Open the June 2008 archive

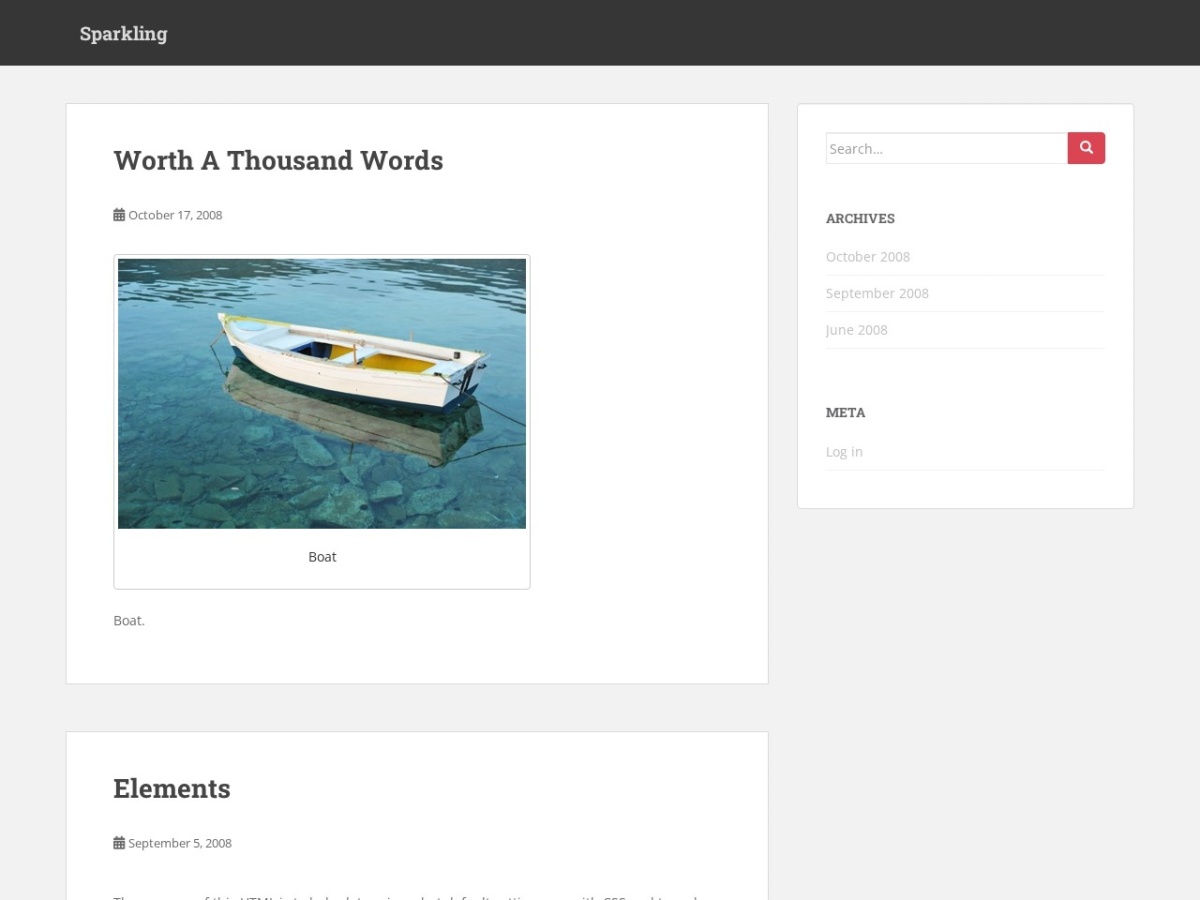(x=857, y=330)
